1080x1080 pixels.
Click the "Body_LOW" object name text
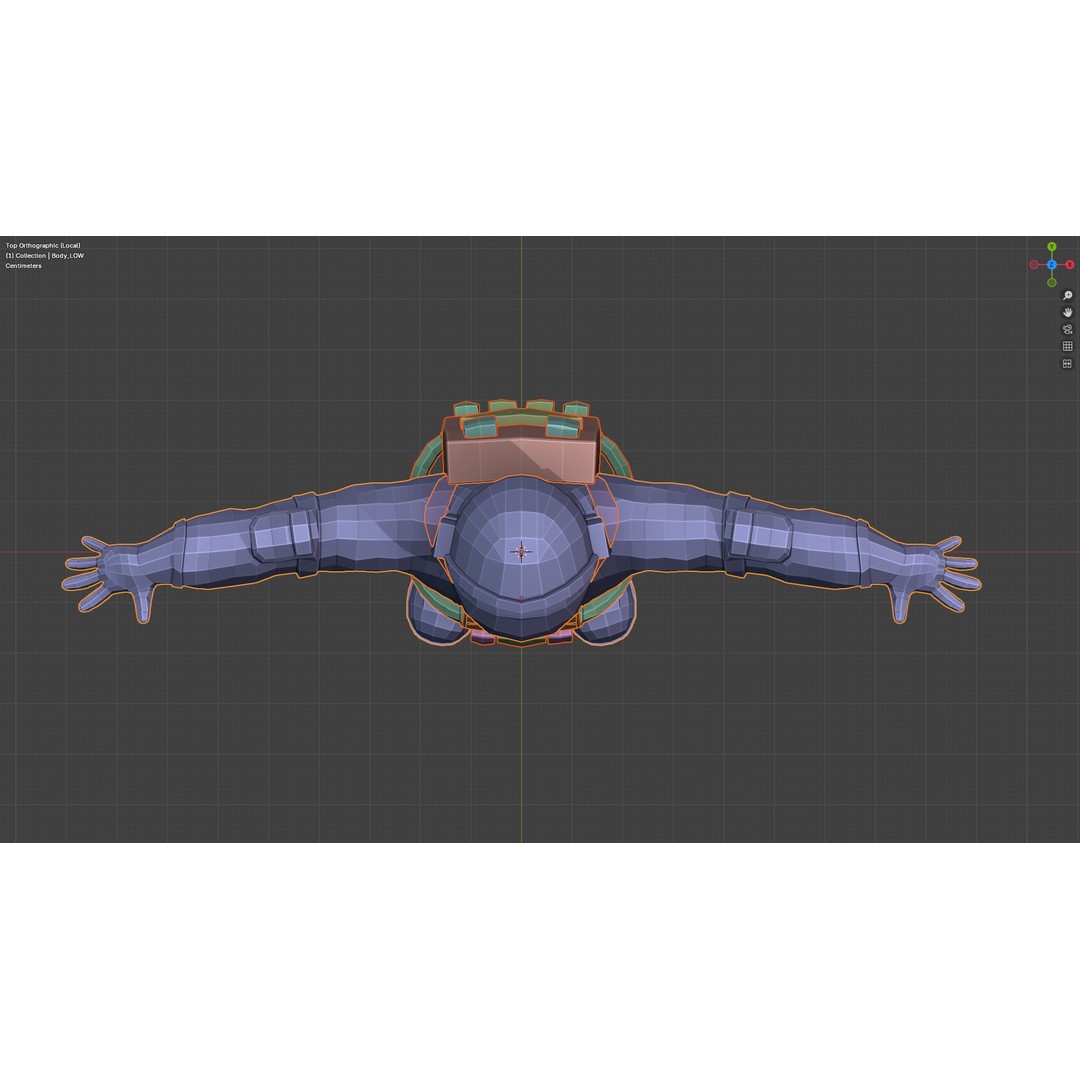pos(69,255)
